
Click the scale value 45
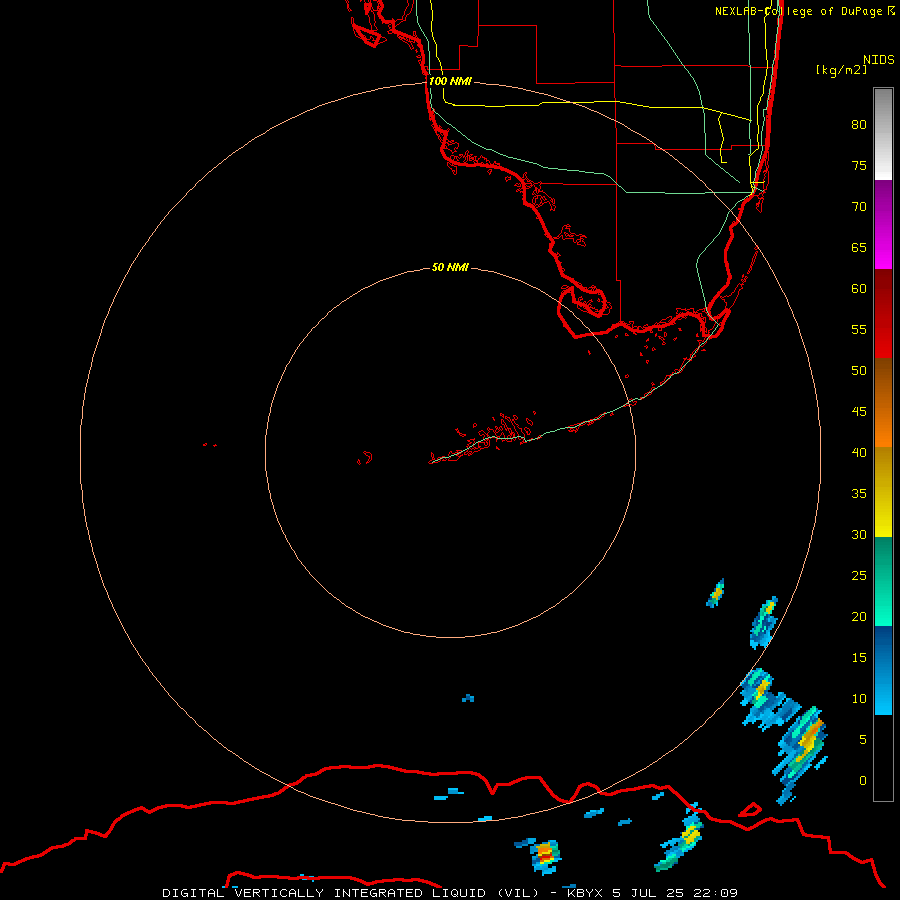[x=859, y=412]
